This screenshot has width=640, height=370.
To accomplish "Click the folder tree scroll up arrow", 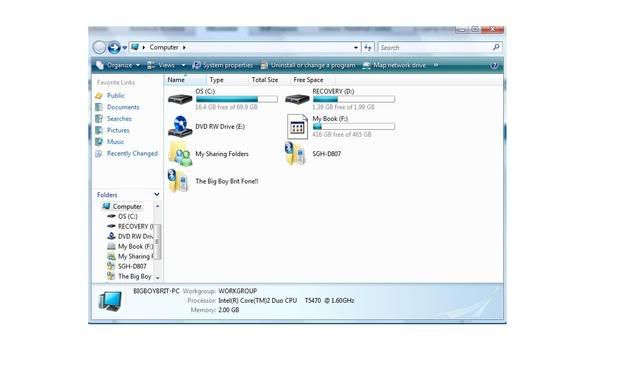I will point(158,206).
